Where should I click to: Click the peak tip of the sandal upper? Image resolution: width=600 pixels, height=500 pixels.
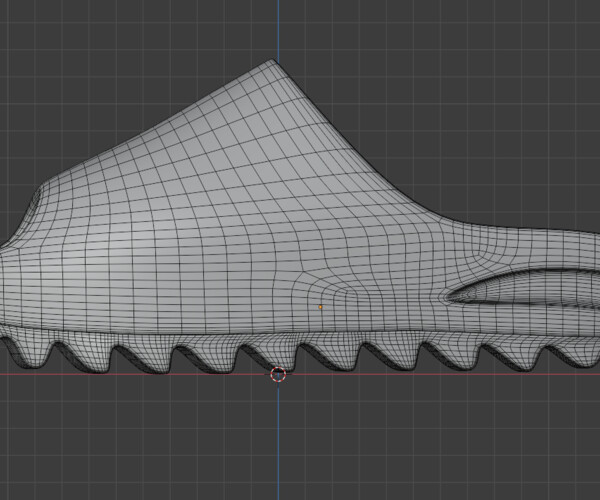click(x=272, y=61)
